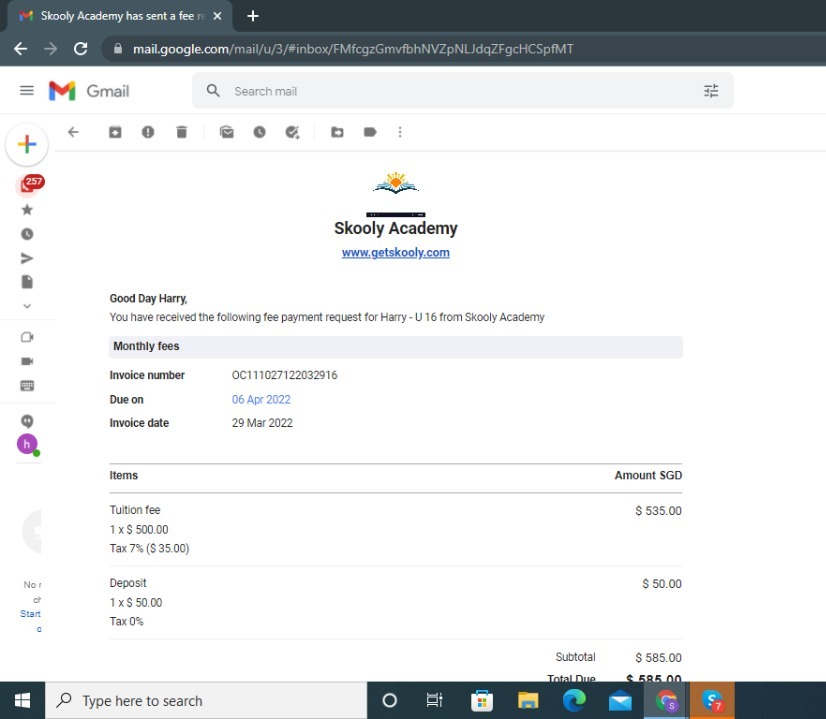Click the Skooly Academy logo image
This screenshot has height=719, width=826.
click(396, 184)
